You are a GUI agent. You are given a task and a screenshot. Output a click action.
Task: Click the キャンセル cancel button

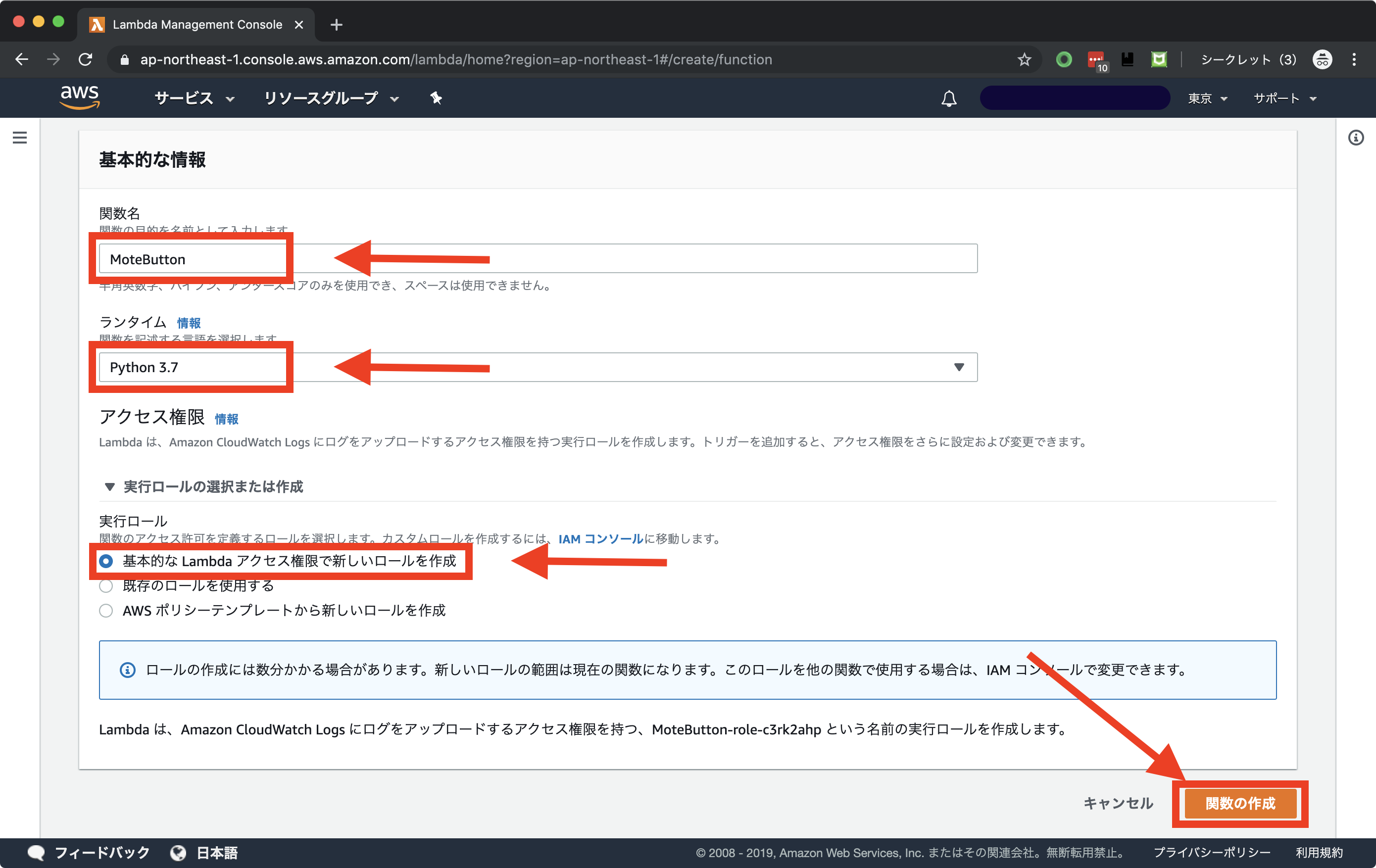pyautogui.click(x=1118, y=803)
